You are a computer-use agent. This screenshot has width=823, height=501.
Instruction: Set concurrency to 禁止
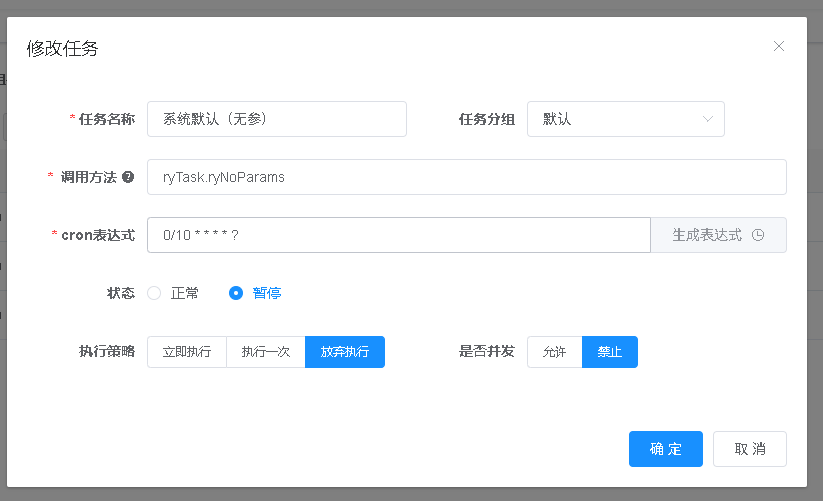point(610,352)
